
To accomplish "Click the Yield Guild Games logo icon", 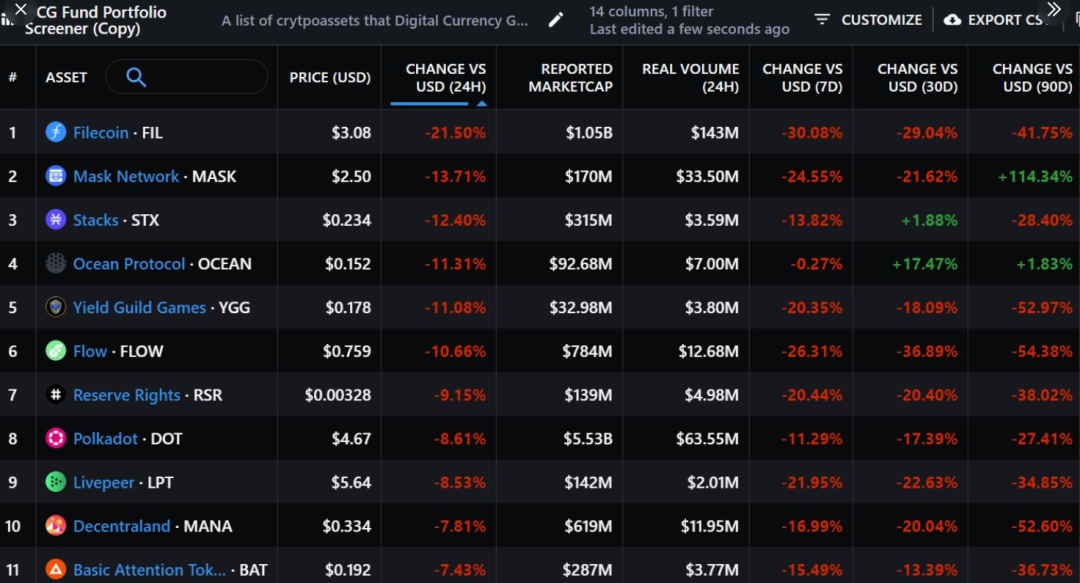I will 56,307.
